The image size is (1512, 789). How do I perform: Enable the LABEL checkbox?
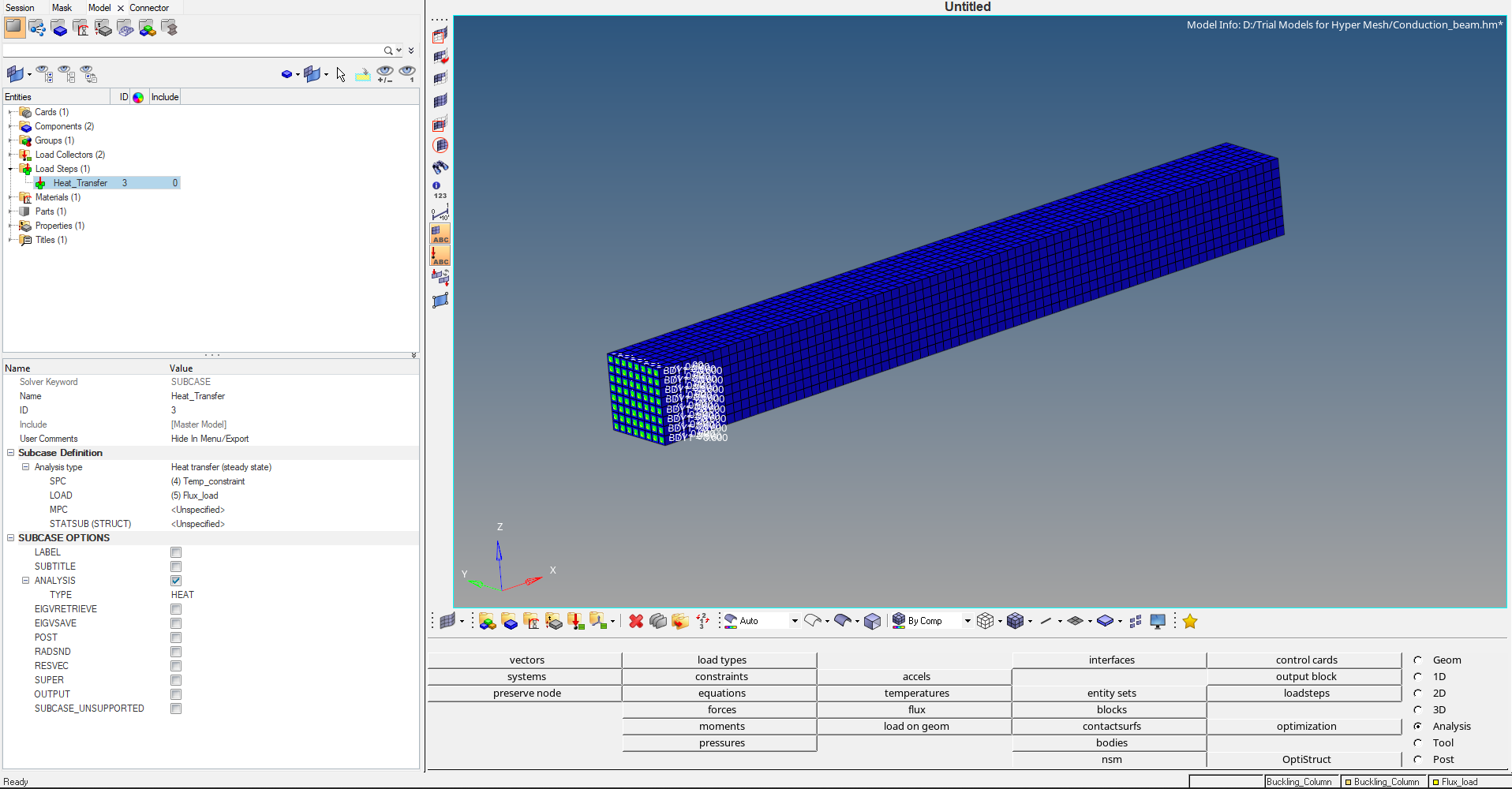(x=176, y=552)
